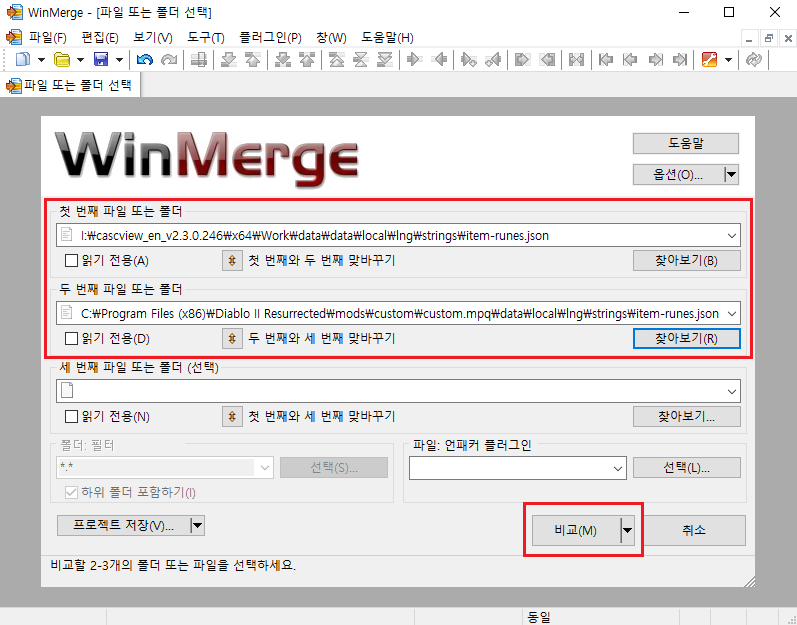Open the 폴더: 필터 combo box
This screenshot has width=797, height=625.
[165, 467]
